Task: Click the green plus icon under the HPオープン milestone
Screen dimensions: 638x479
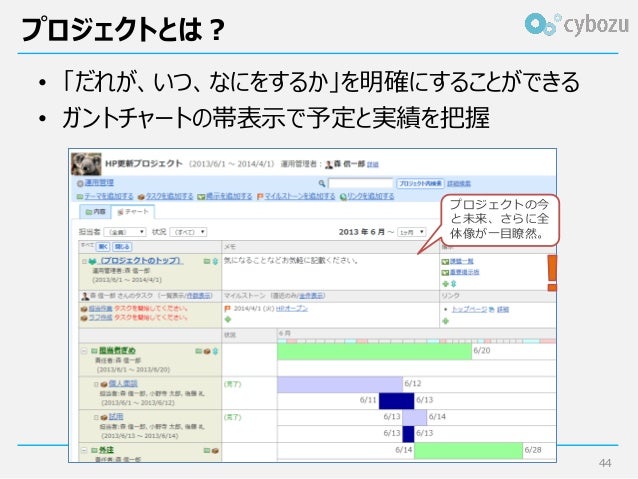Action: 228,320
